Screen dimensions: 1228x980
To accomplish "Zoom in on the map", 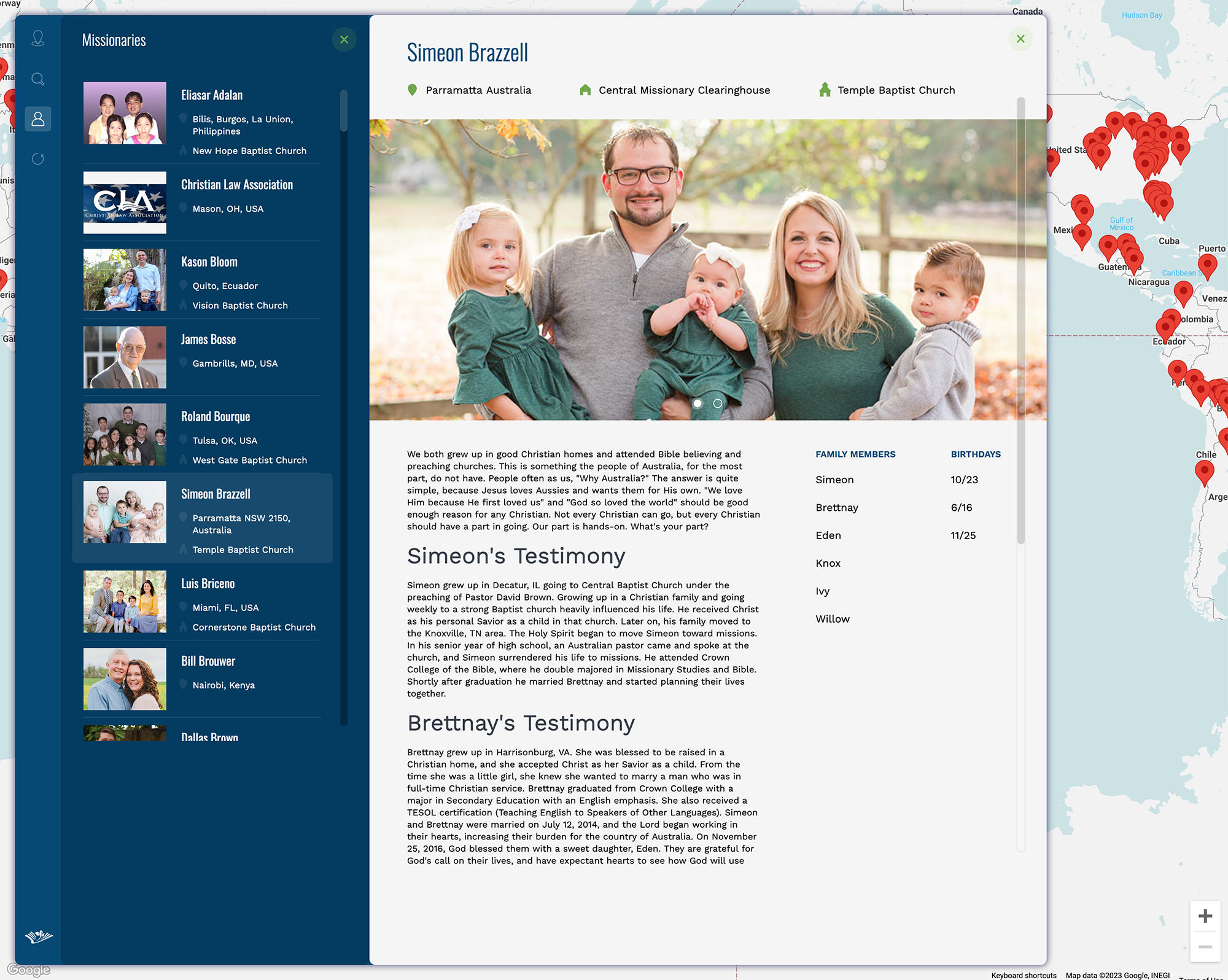I will tap(1205, 916).
